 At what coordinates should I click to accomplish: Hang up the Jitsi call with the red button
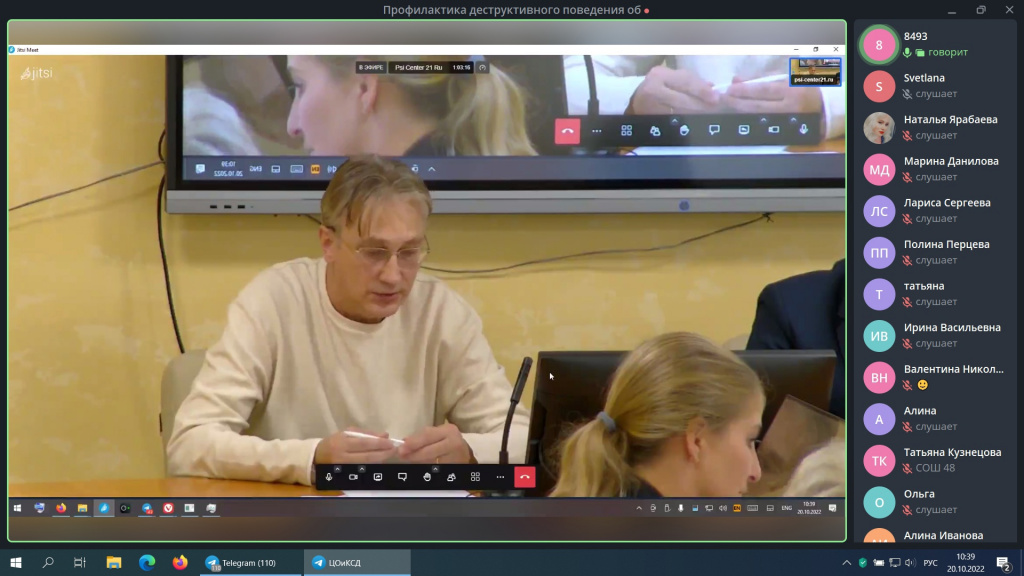(525, 477)
